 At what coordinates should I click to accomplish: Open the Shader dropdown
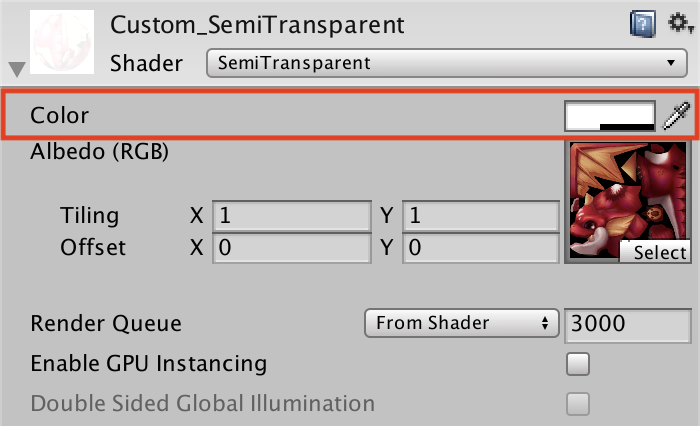(444, 64)
